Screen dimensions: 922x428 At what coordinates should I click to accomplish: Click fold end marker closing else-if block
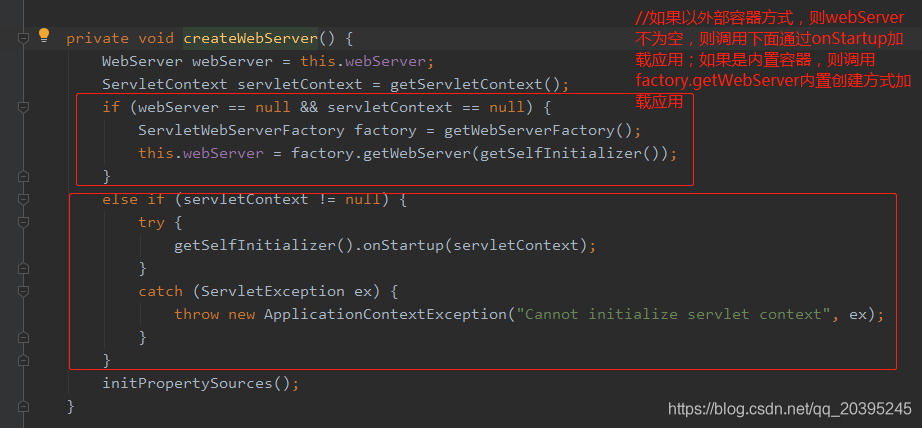(23, 360)
